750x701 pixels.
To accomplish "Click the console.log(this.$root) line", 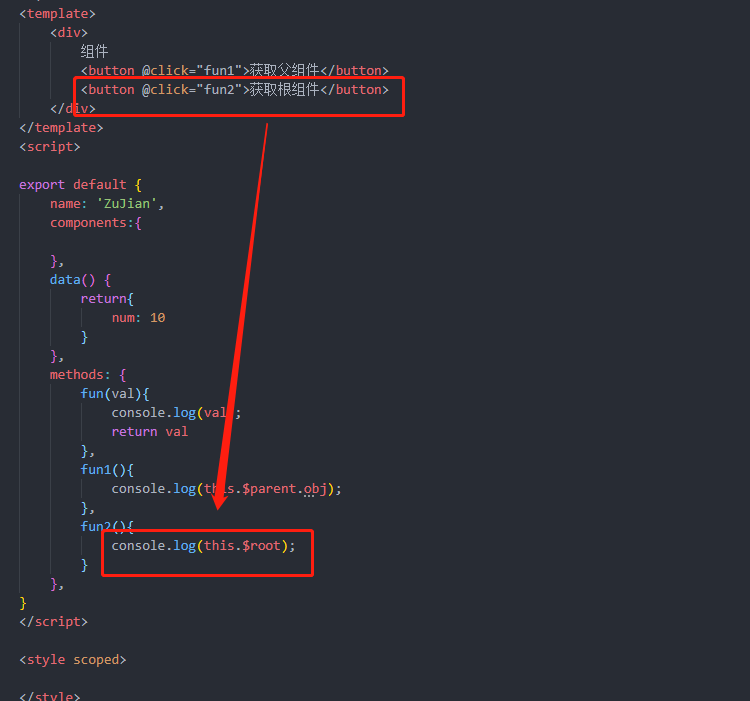I will [x=204, y=546].
